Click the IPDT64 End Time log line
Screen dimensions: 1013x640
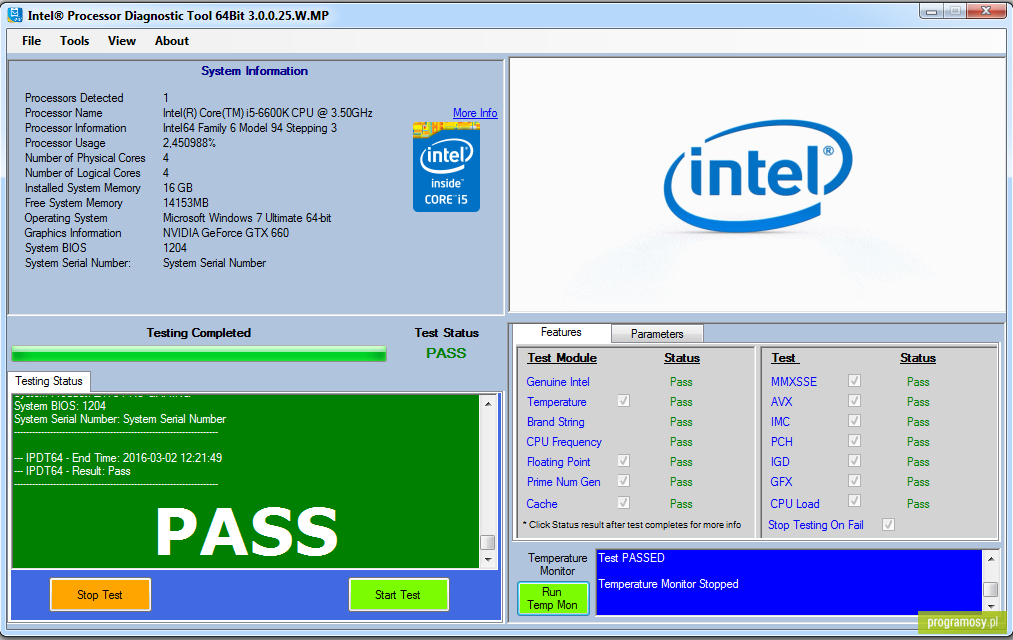coord(118,458)
